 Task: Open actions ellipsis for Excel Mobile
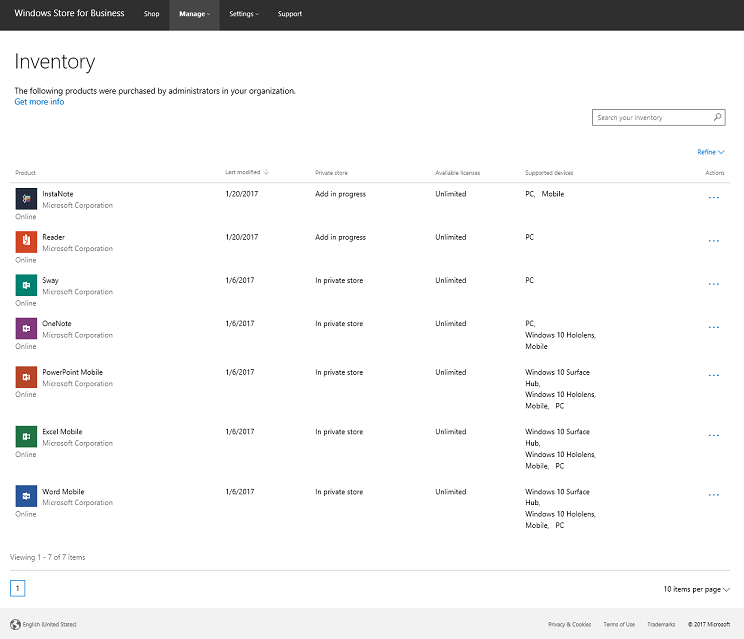click(714, 435)
